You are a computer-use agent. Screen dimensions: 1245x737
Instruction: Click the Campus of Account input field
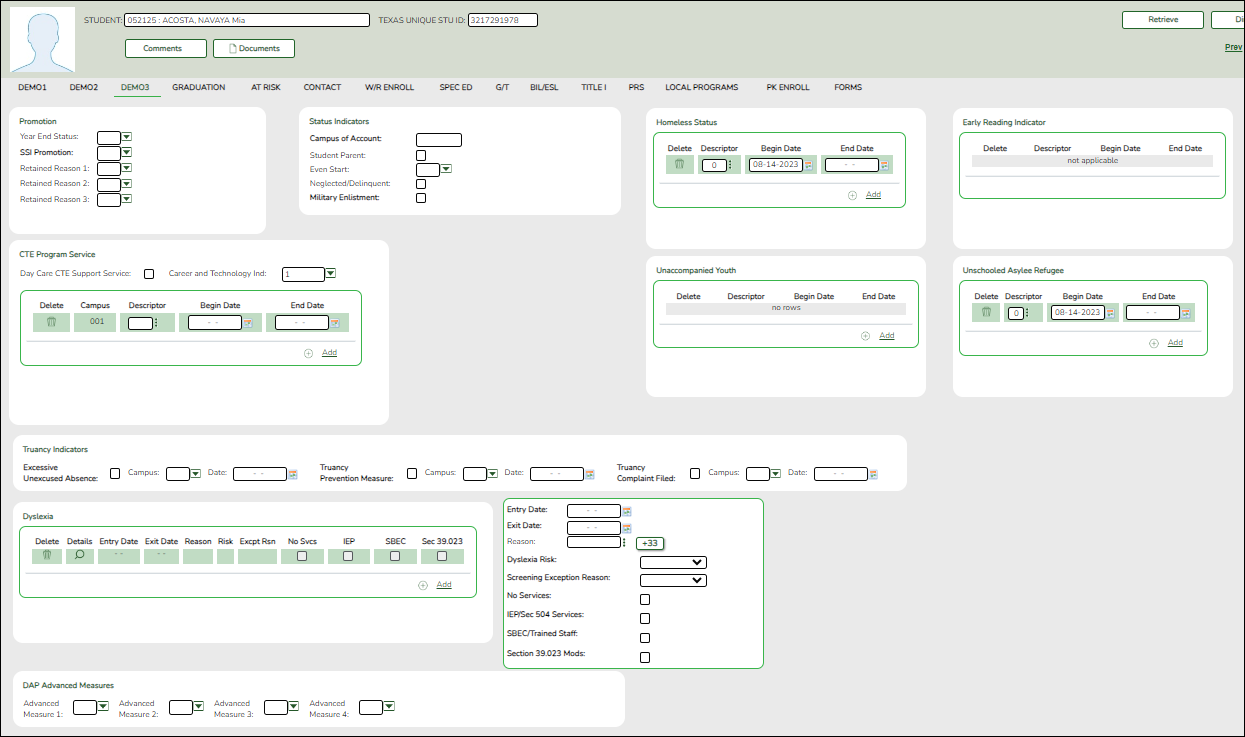point(438,140)
